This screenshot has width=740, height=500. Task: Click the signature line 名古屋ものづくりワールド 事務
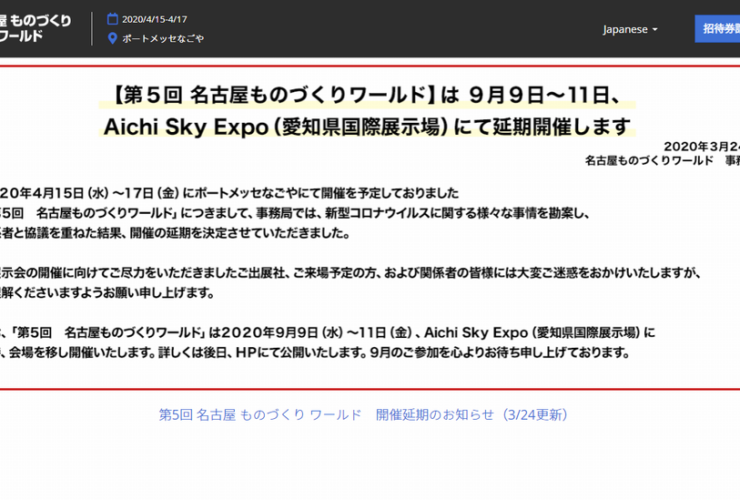[663, 161]
